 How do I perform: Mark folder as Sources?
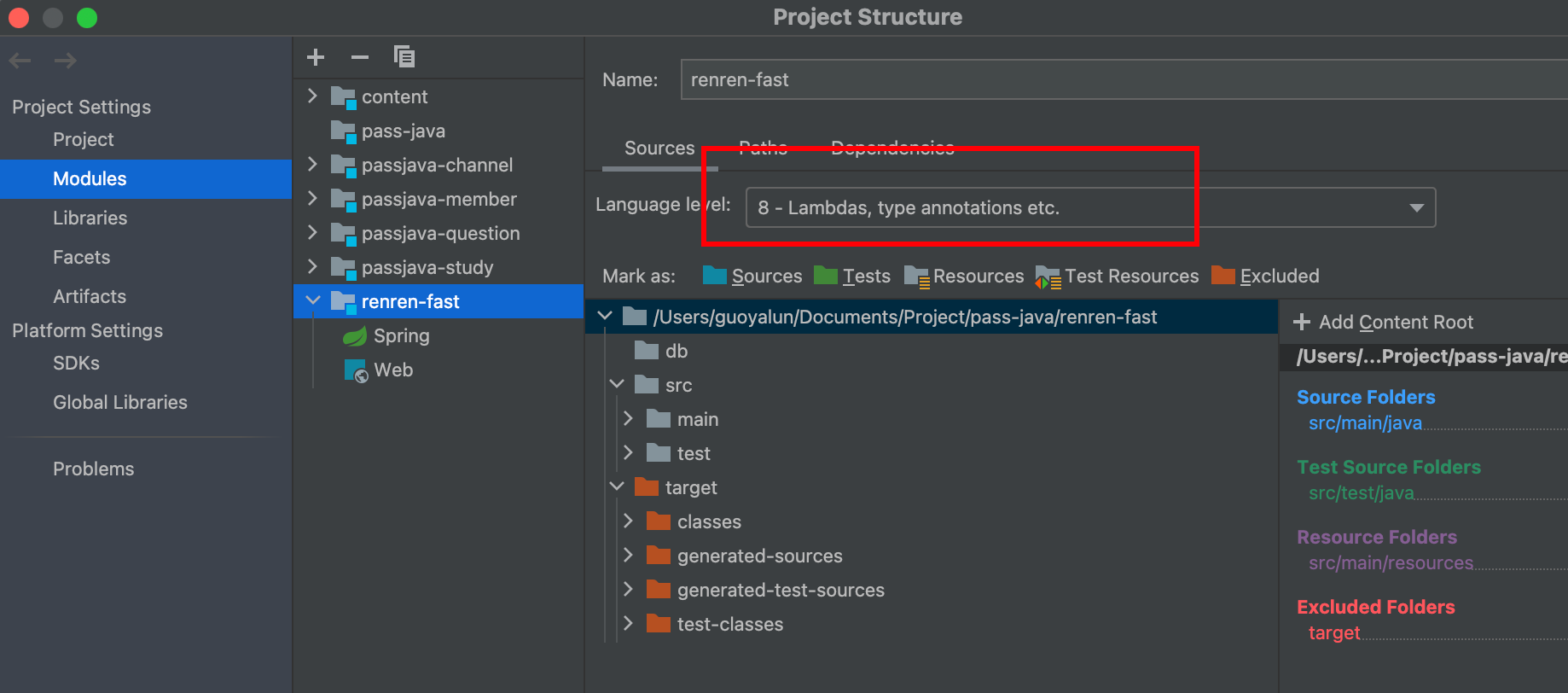[752, 277]
